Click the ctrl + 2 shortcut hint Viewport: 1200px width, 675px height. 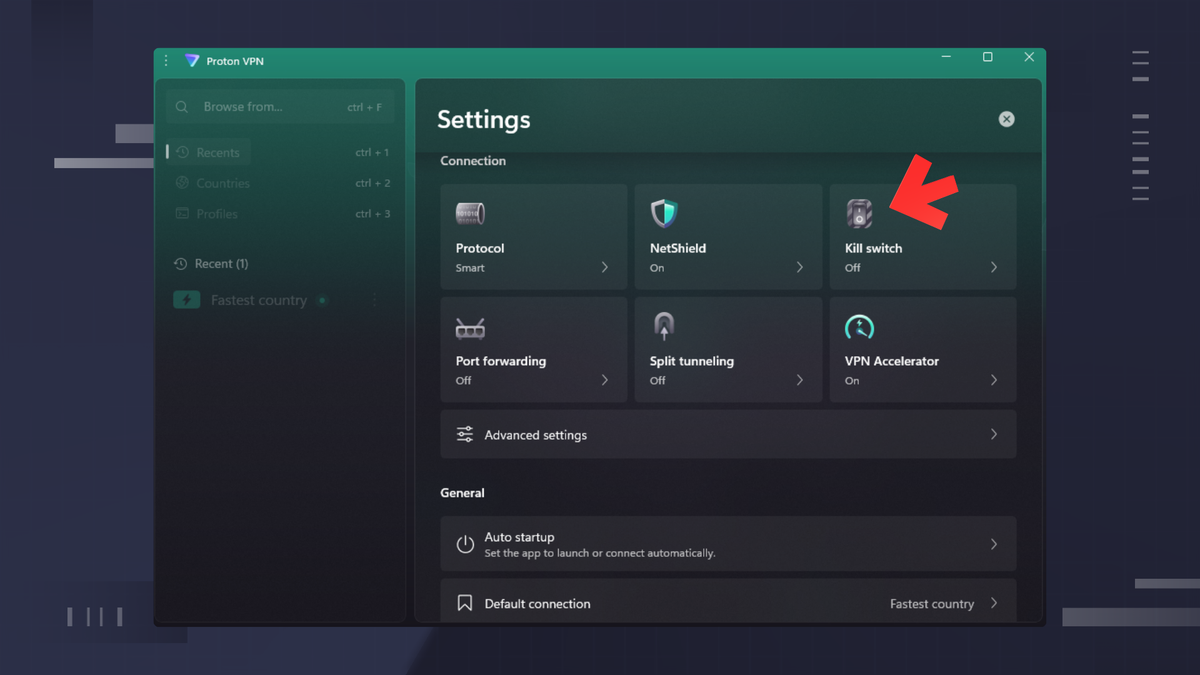pos(372,183)
